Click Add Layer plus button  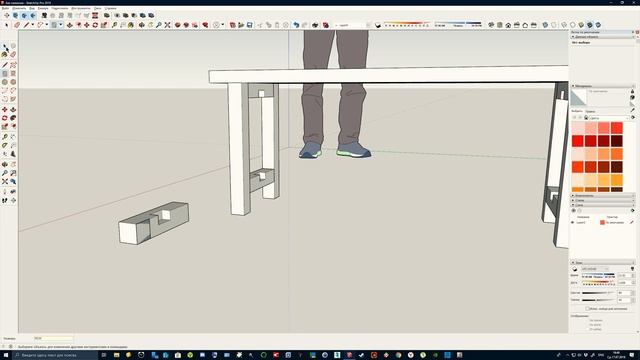tap(573, 211)
